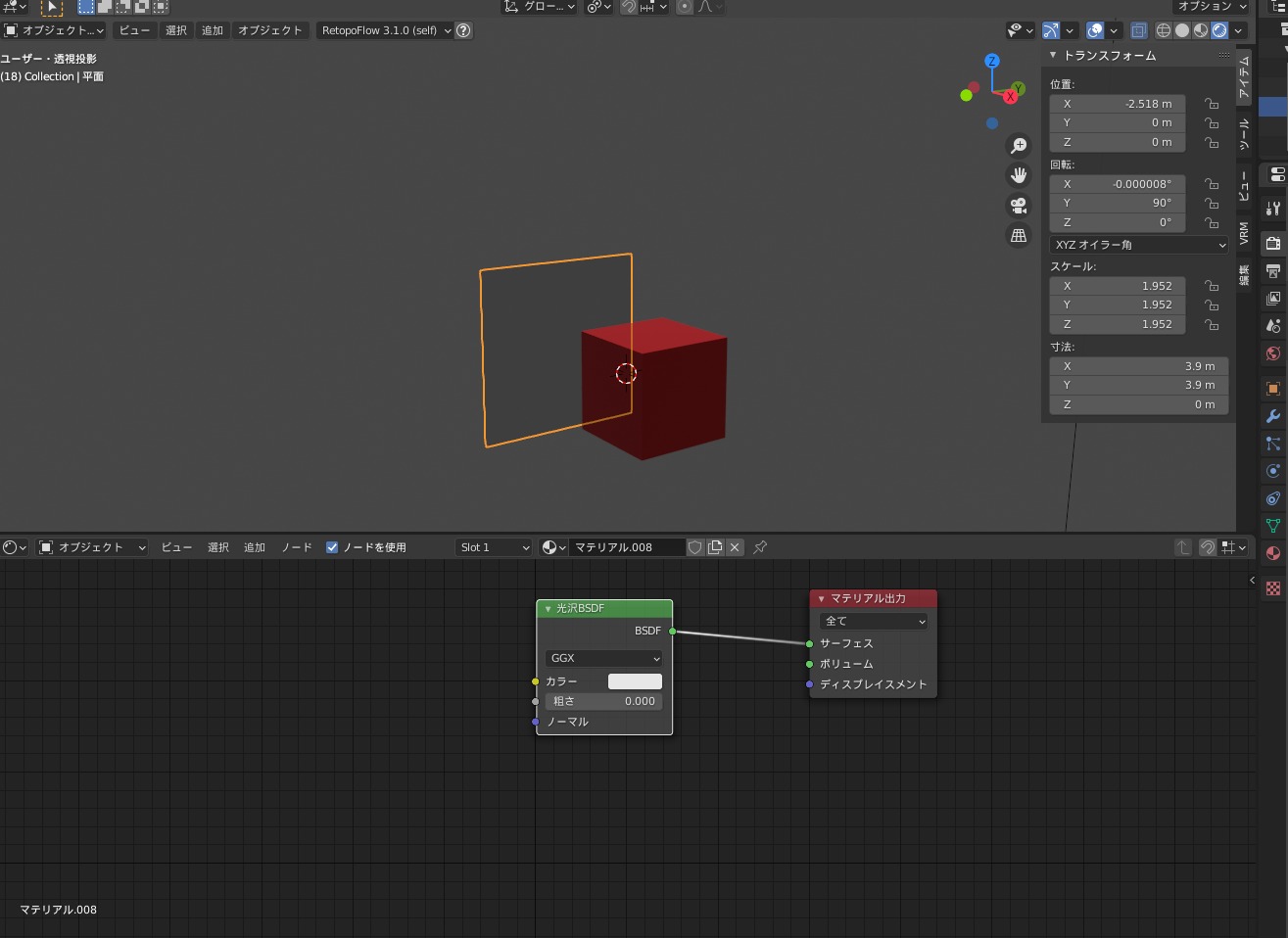Open the GGX distribution dropdown in 光沢BSDF node

point(603,658)
